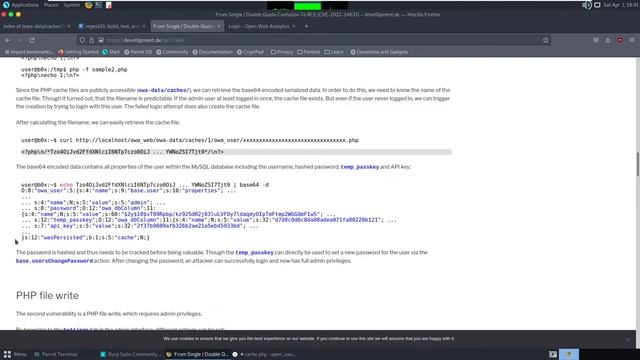Open Firefox account icon in toolbar
Viewport: 640px width, 360px height.
[608, 40]
